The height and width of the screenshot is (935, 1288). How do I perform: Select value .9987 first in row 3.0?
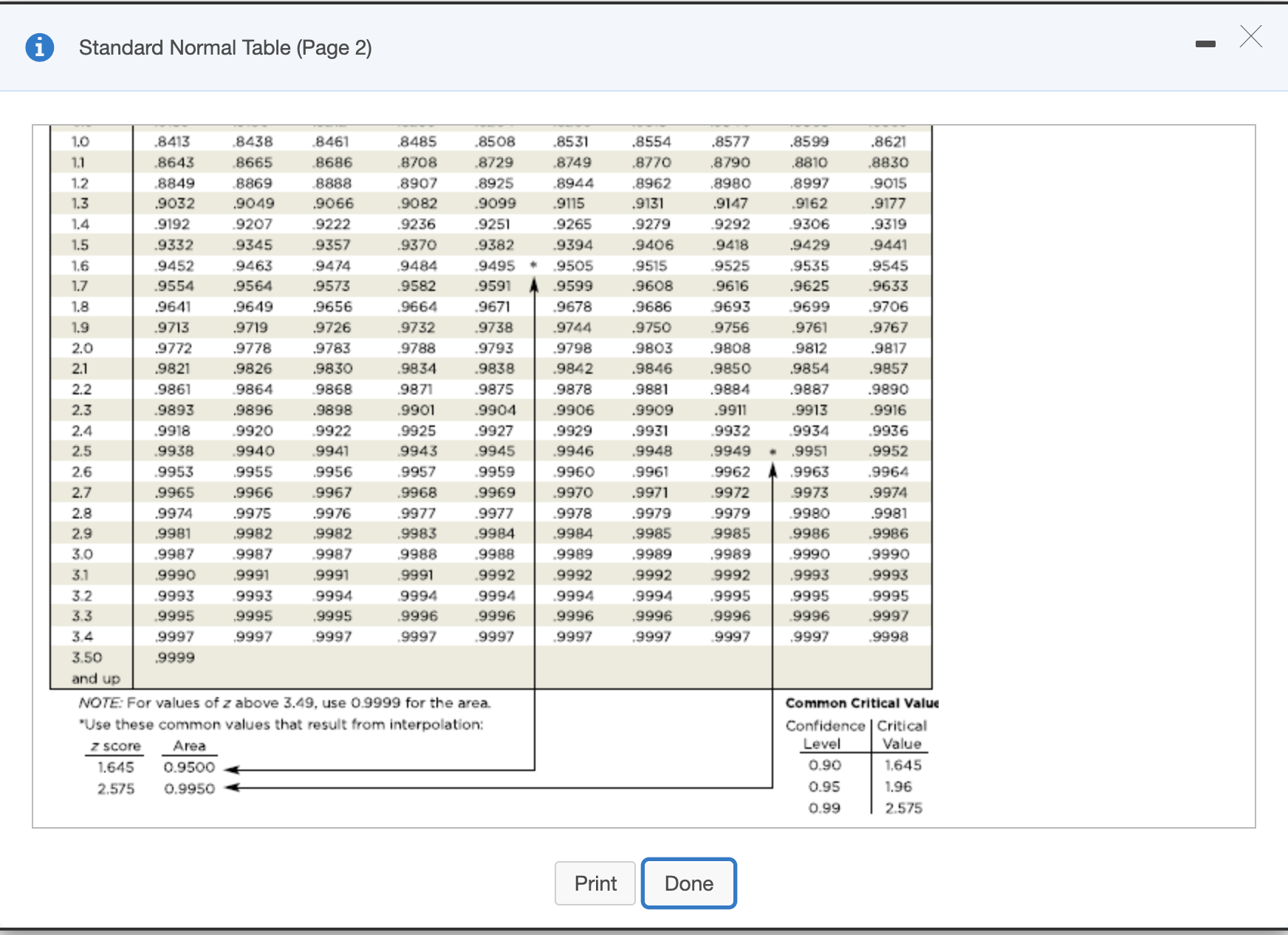[175, 555]
